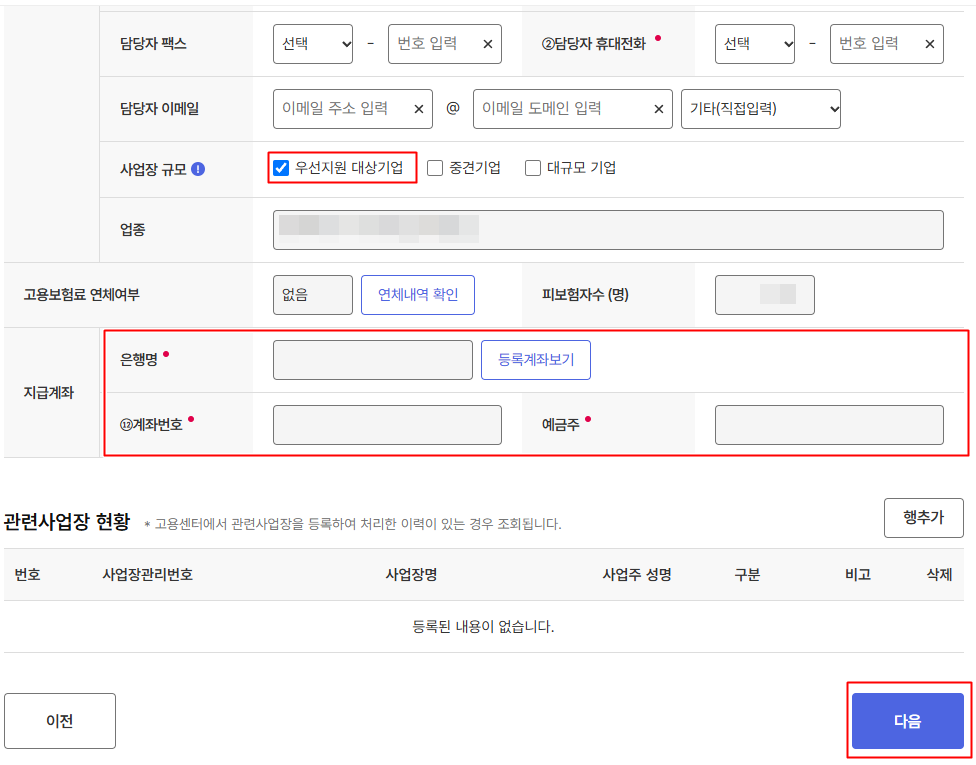Image resolution: width=976 pixels, height=765 pixels.
Task: Click the 피보험자수 (명) field
Action: (764, 295)
